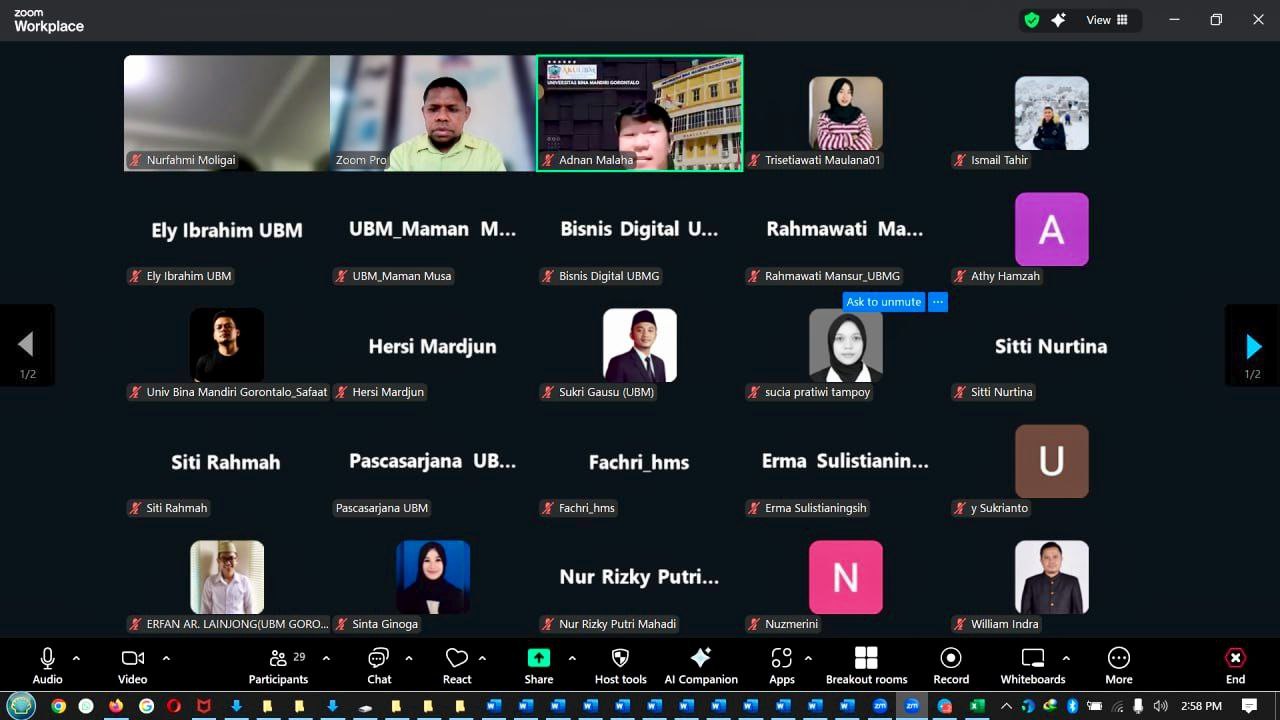Expand the Participants dropdown arrow
The image size is (1280, 720).
324,660
